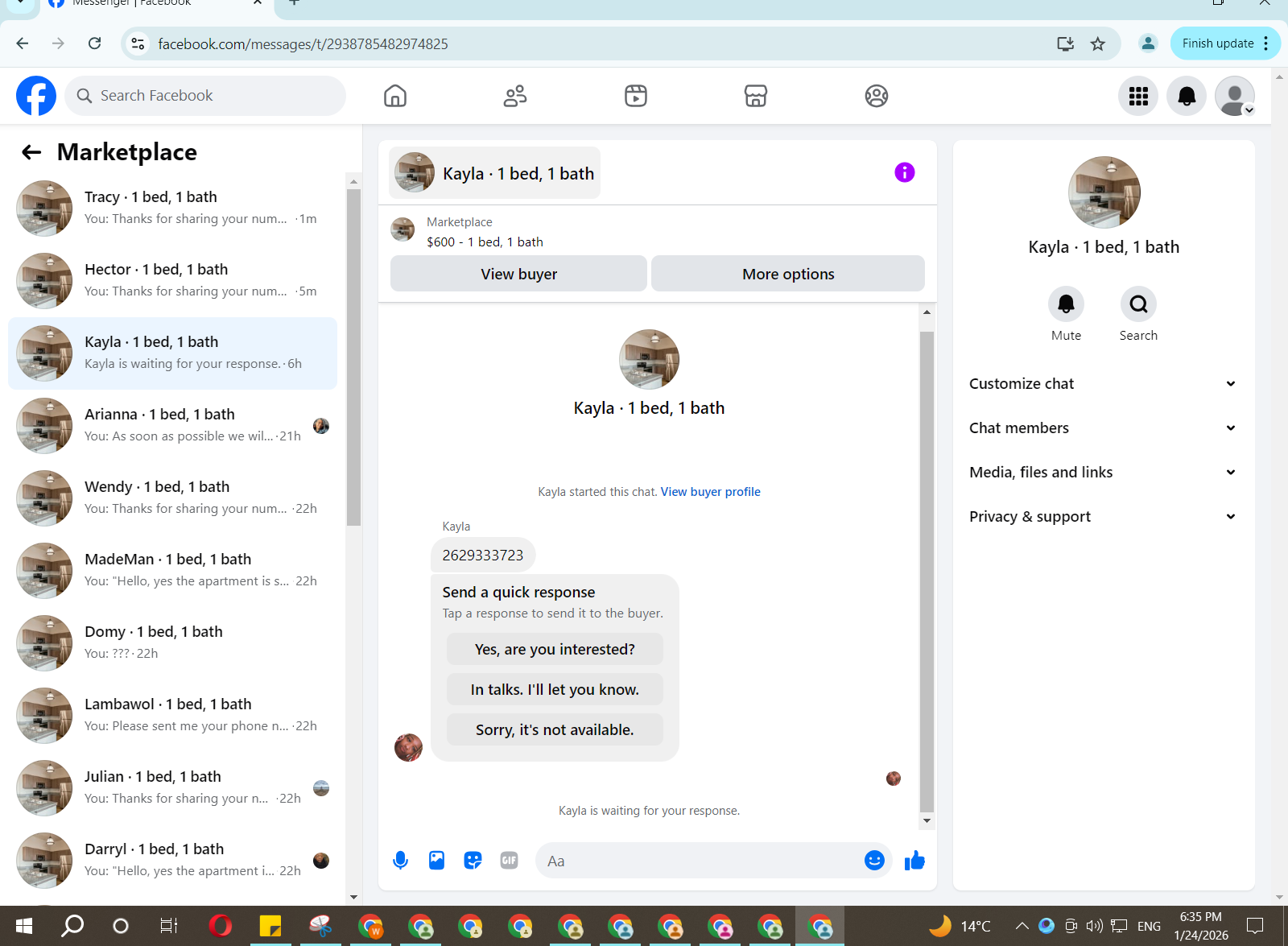Viewport: 1288px width, 946px height.
Task: Open the Julian conversation
Action: click(172, 788)
